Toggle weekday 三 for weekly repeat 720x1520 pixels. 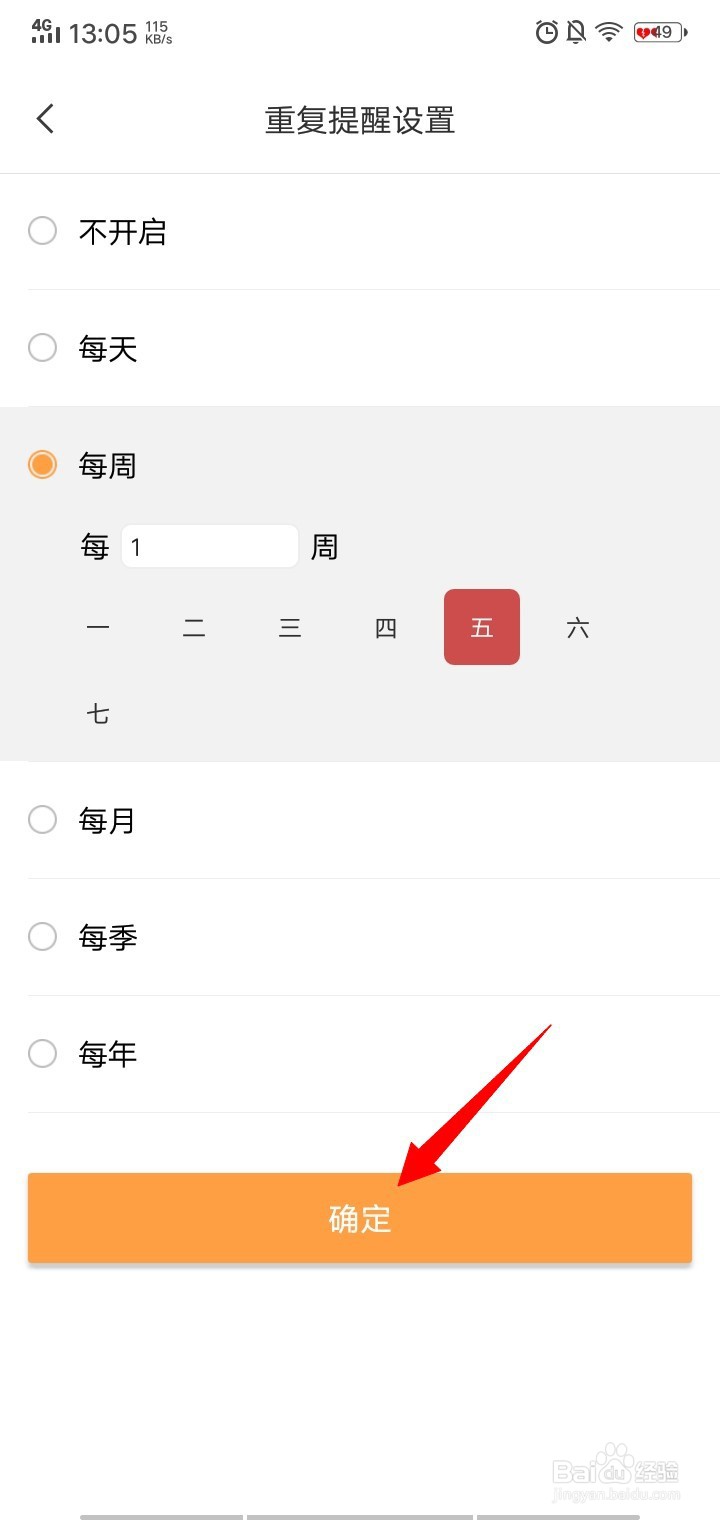pos(290,628)
